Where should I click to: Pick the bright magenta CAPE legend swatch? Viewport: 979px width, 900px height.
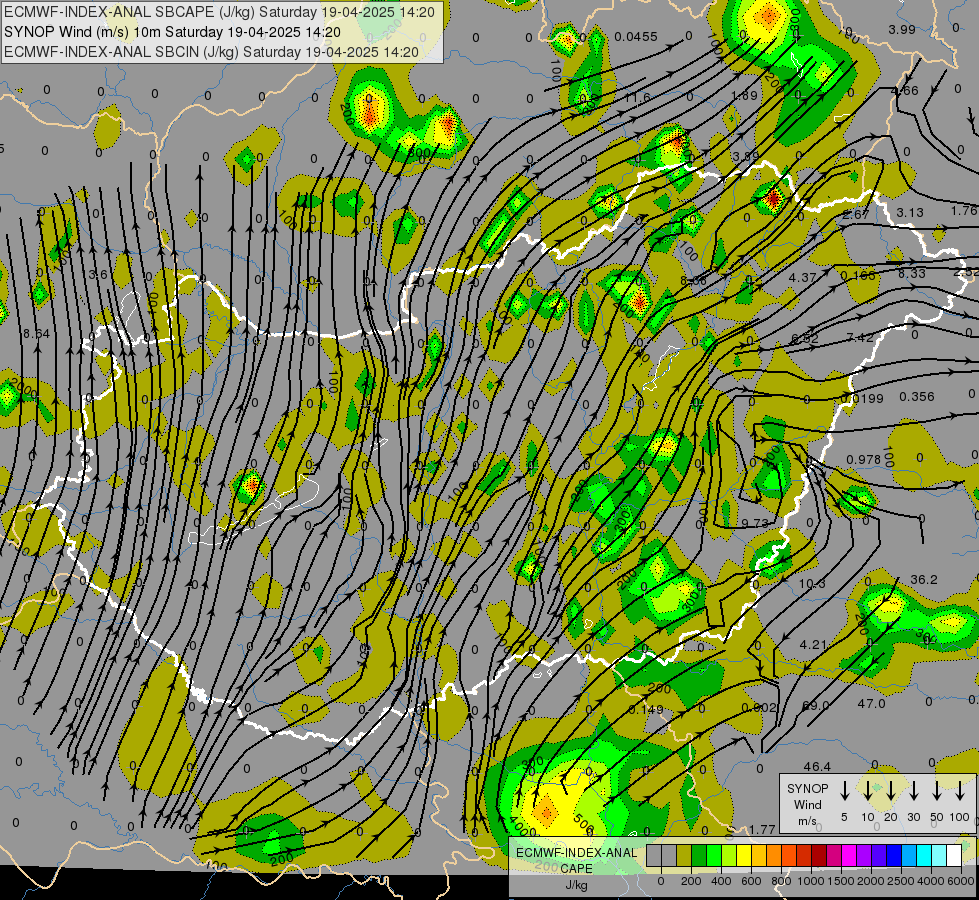[849, 855]
